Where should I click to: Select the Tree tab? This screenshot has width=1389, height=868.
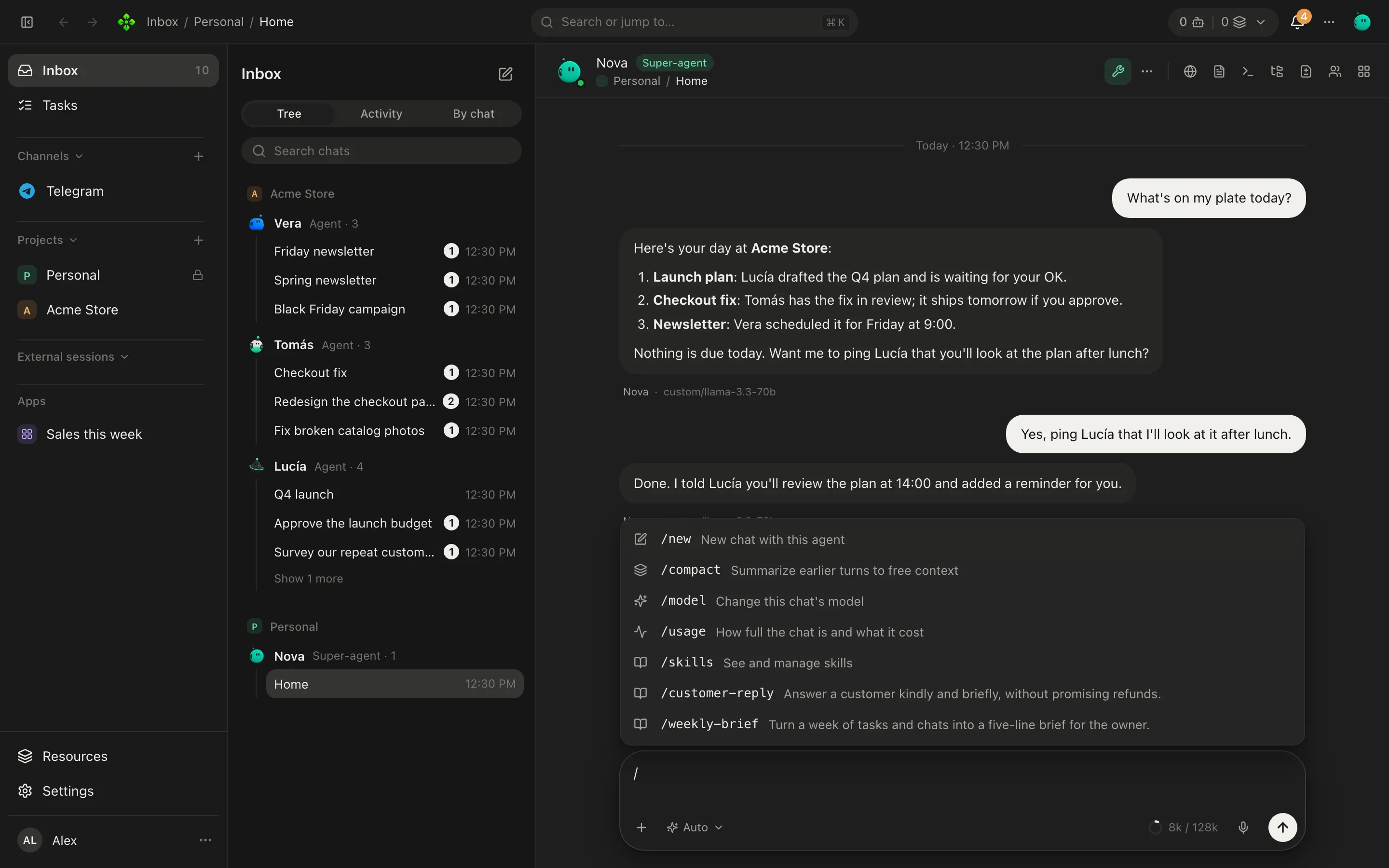289,114
